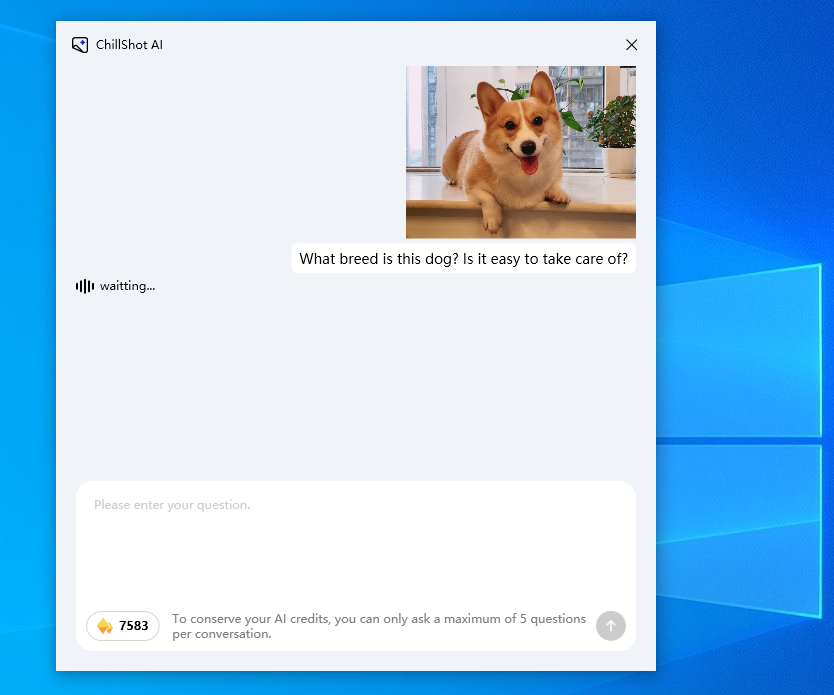Open the 7583 AI credits badge
The width and height of the screenshot is (834, 695).
click(x=122, y=625)
